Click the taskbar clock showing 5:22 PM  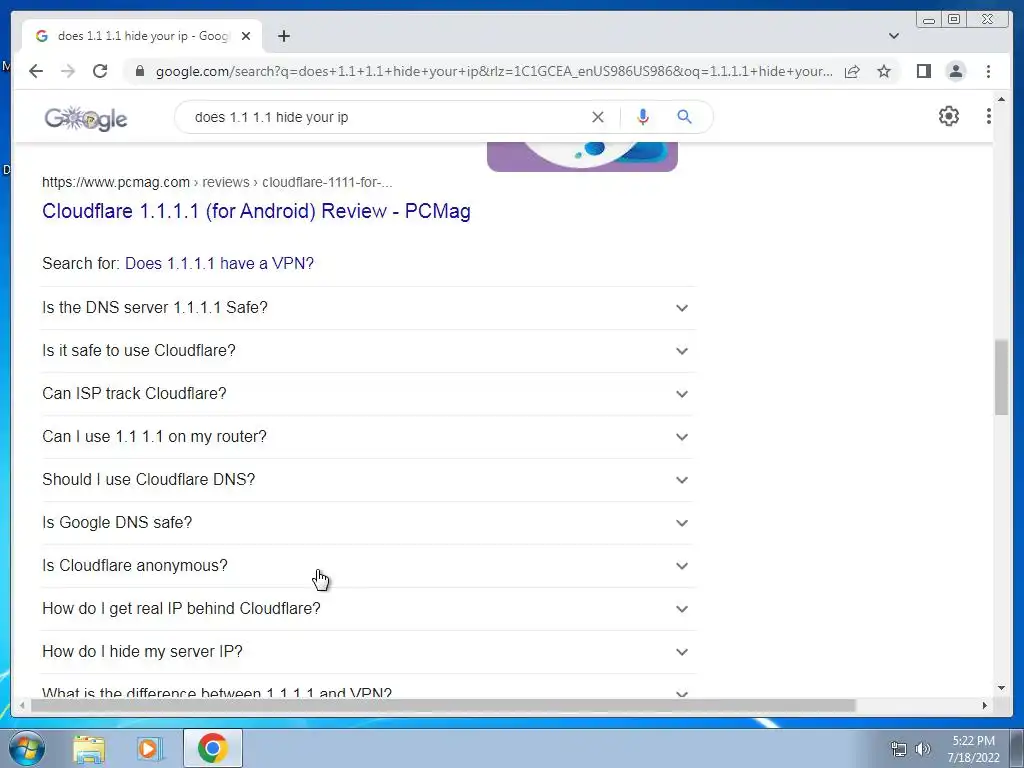pyautogui.click(x=973, y=749)
